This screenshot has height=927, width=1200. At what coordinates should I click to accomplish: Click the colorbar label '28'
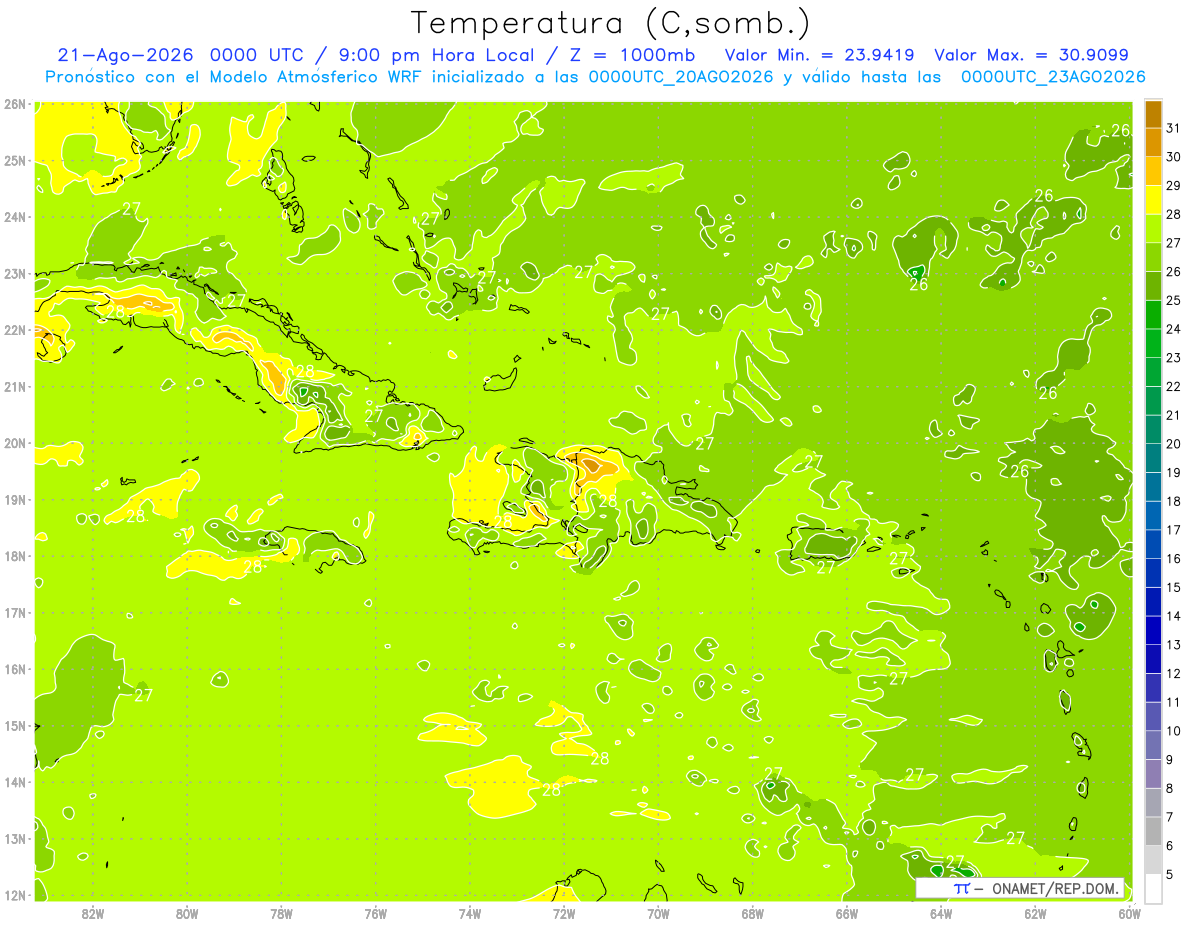1174,214
